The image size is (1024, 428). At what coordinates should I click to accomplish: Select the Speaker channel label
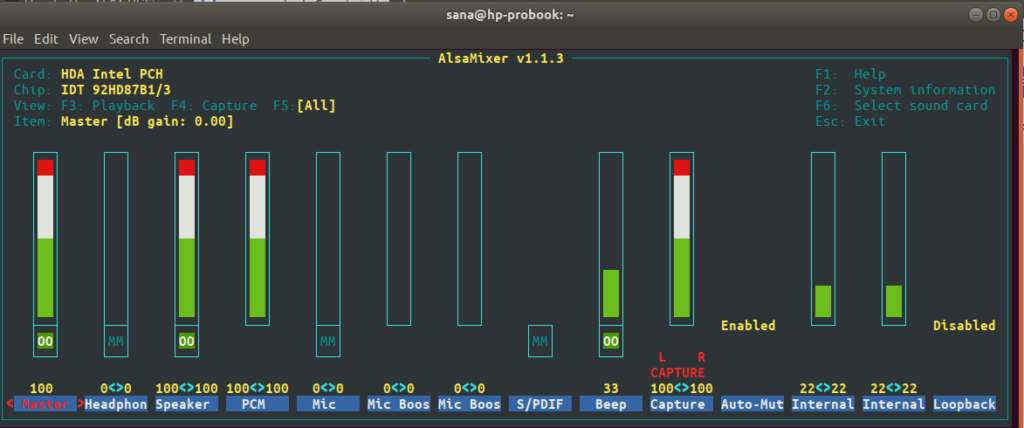[187, 404]
